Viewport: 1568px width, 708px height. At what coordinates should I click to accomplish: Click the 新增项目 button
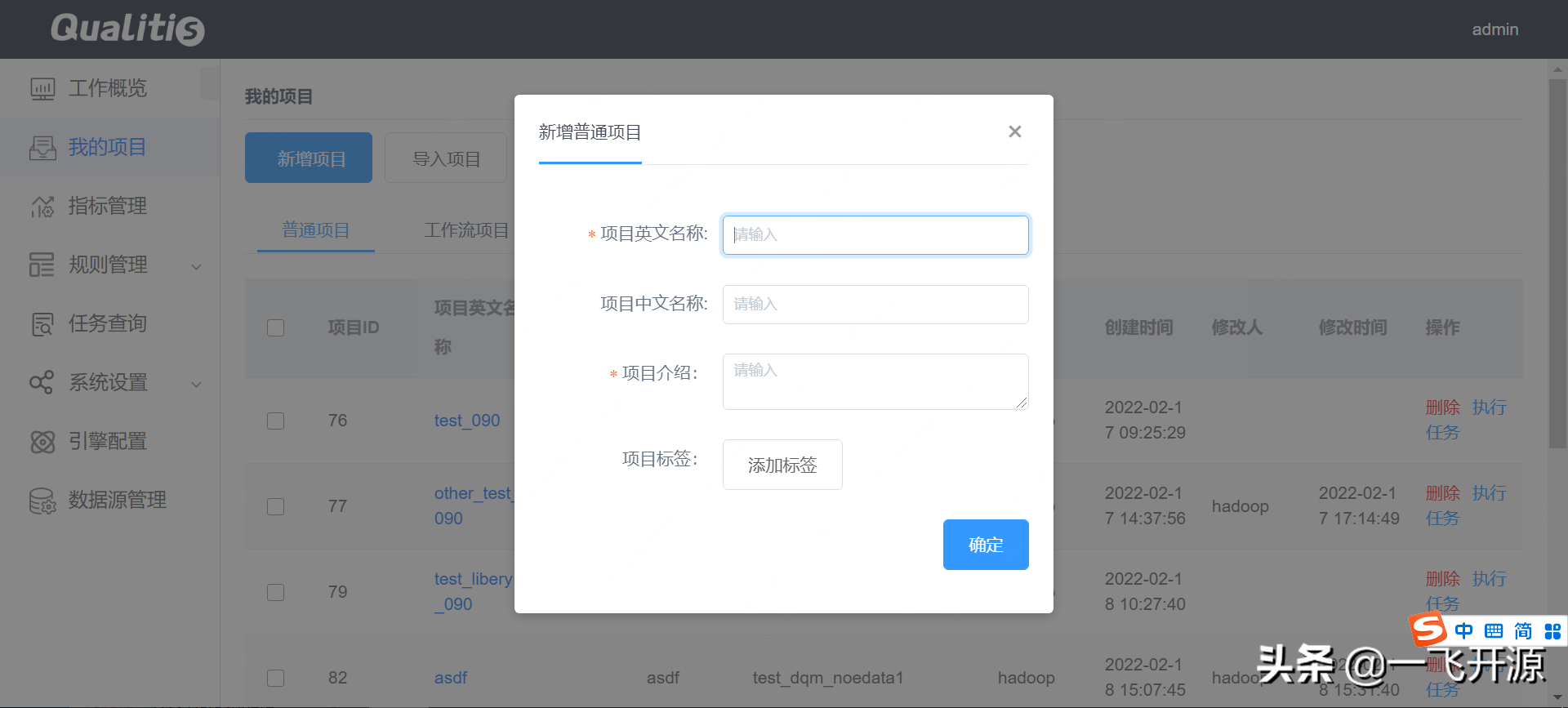309,158
